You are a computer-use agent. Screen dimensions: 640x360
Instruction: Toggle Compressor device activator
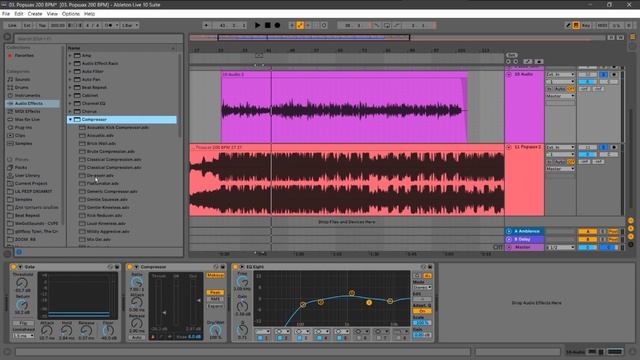[x=130, y=267]
